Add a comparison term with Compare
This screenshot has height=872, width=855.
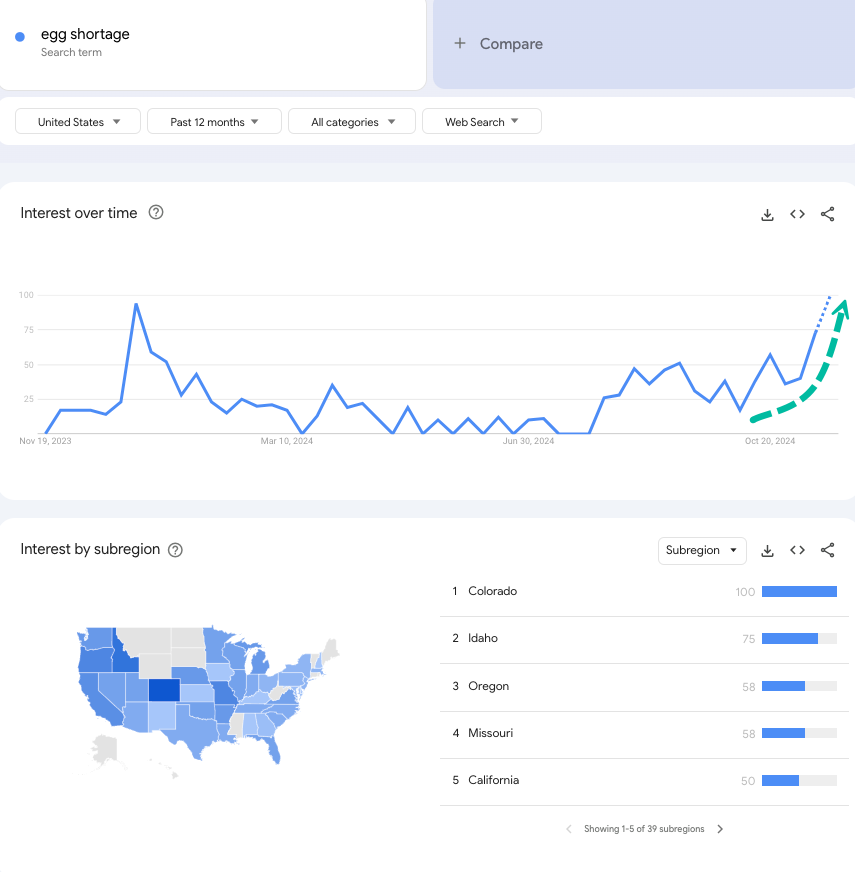(x=498, y=44)
